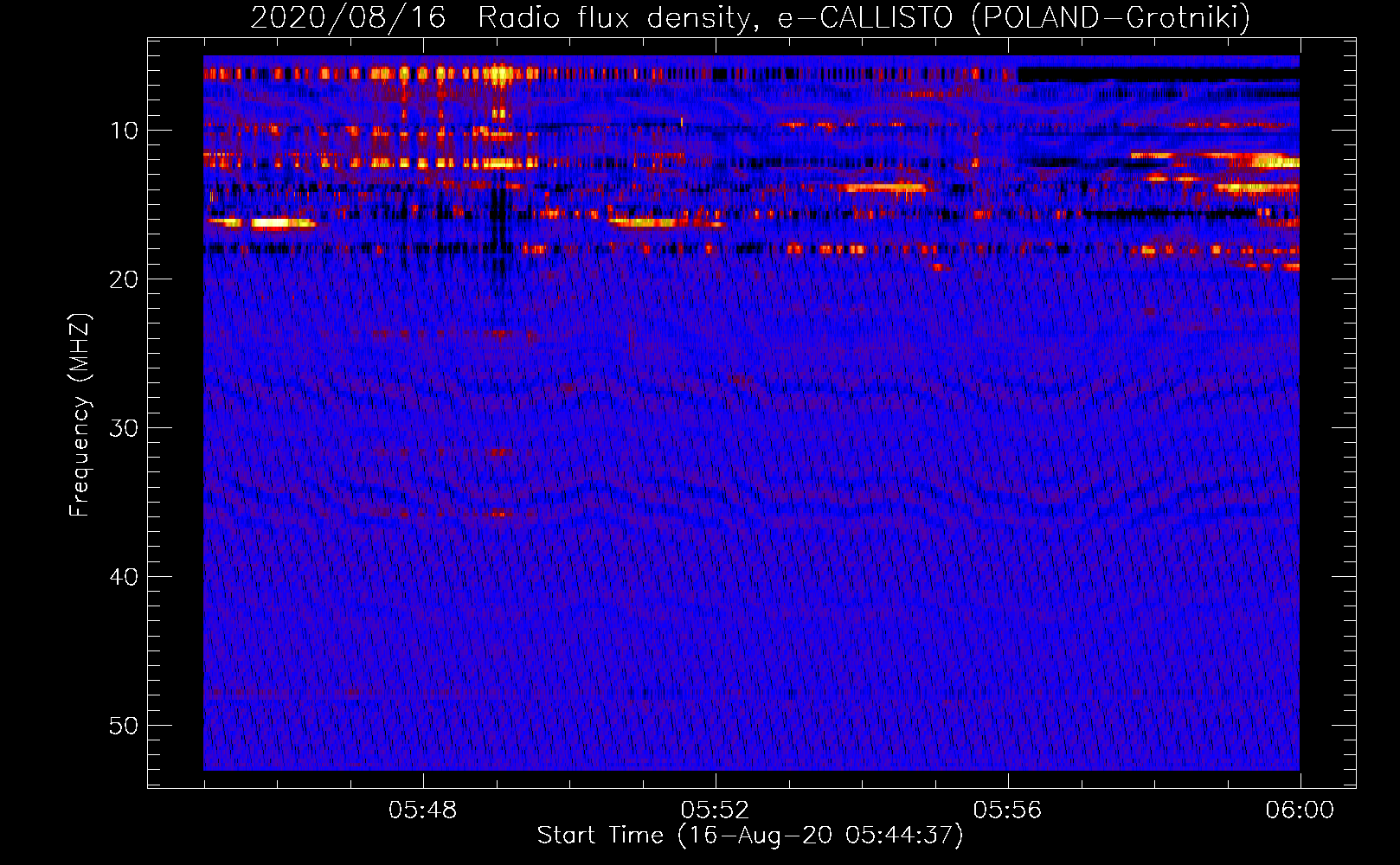Click the plot title "Radio flux density, e-CALLISTO (POLAND-Grotniki)"

864,17
